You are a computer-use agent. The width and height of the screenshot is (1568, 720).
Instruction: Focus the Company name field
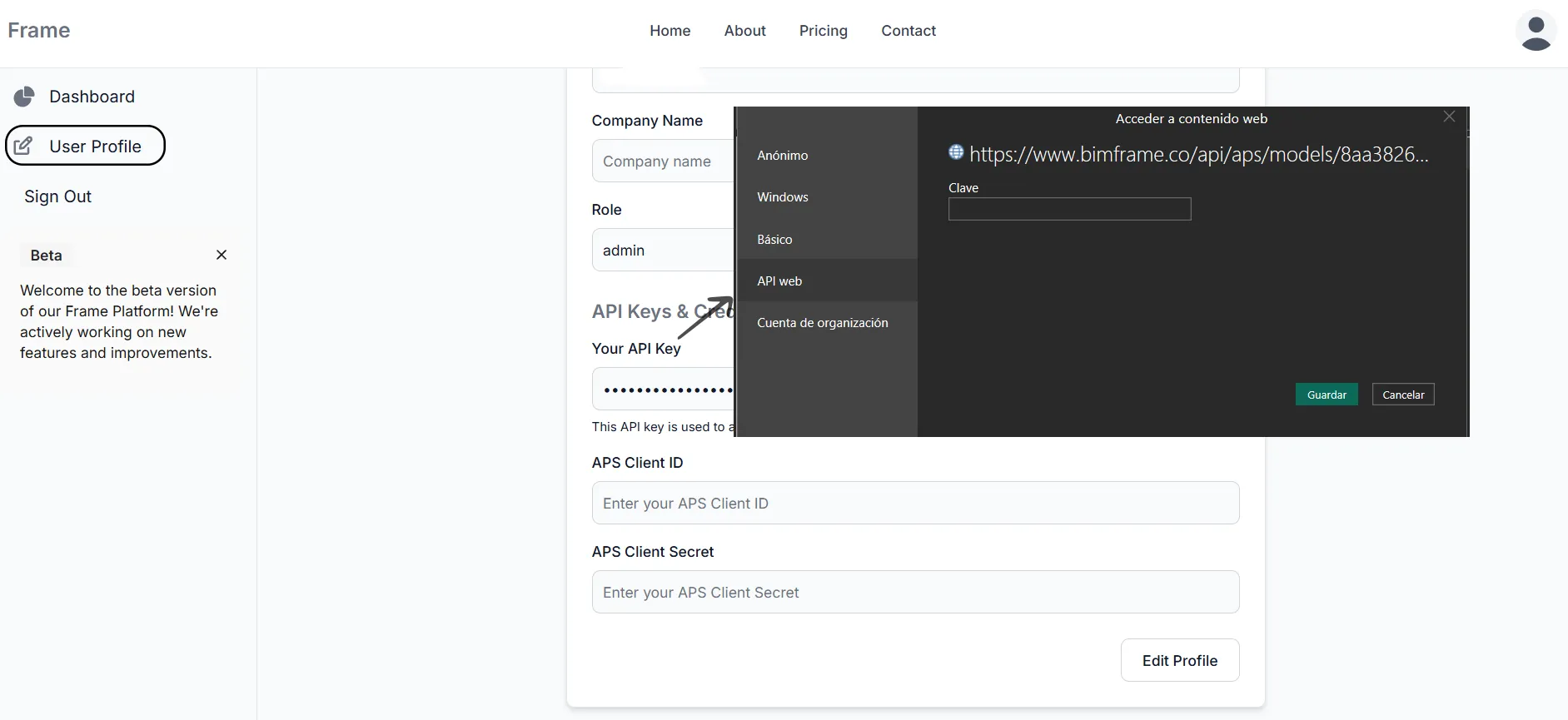coord(663,161)
